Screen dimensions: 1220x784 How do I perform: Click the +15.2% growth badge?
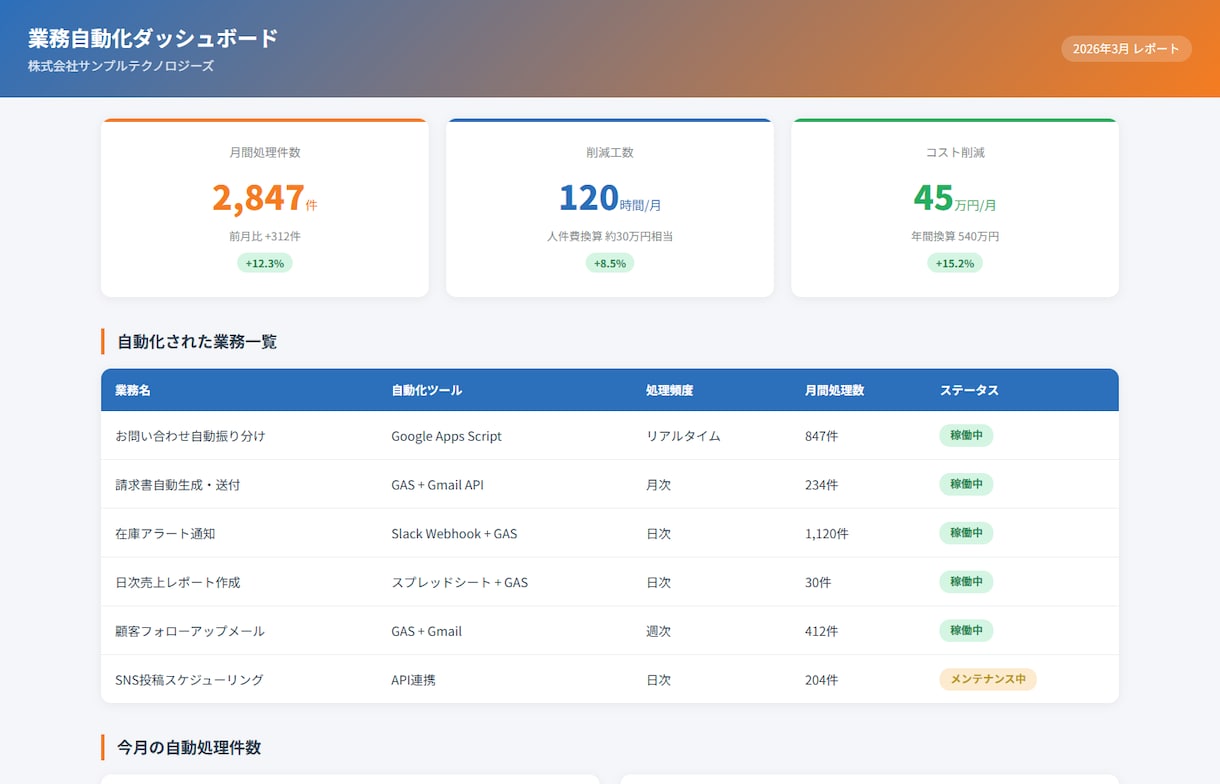(x=955, y=263)
